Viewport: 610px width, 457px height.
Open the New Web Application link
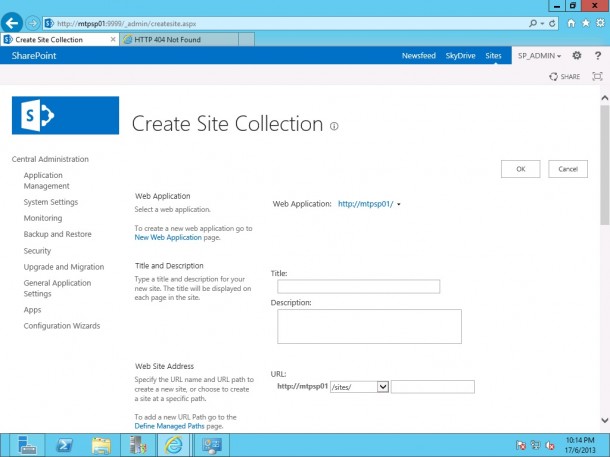(x=168, y=237)
